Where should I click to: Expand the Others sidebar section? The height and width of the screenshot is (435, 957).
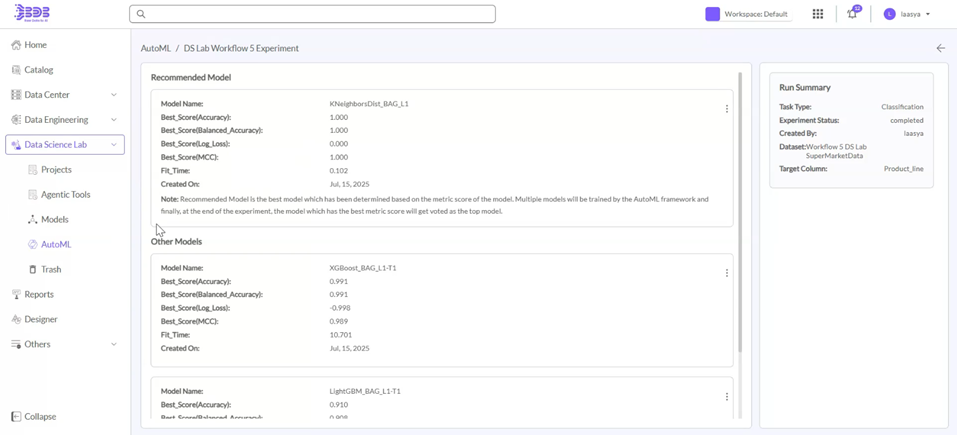point(113,344)
